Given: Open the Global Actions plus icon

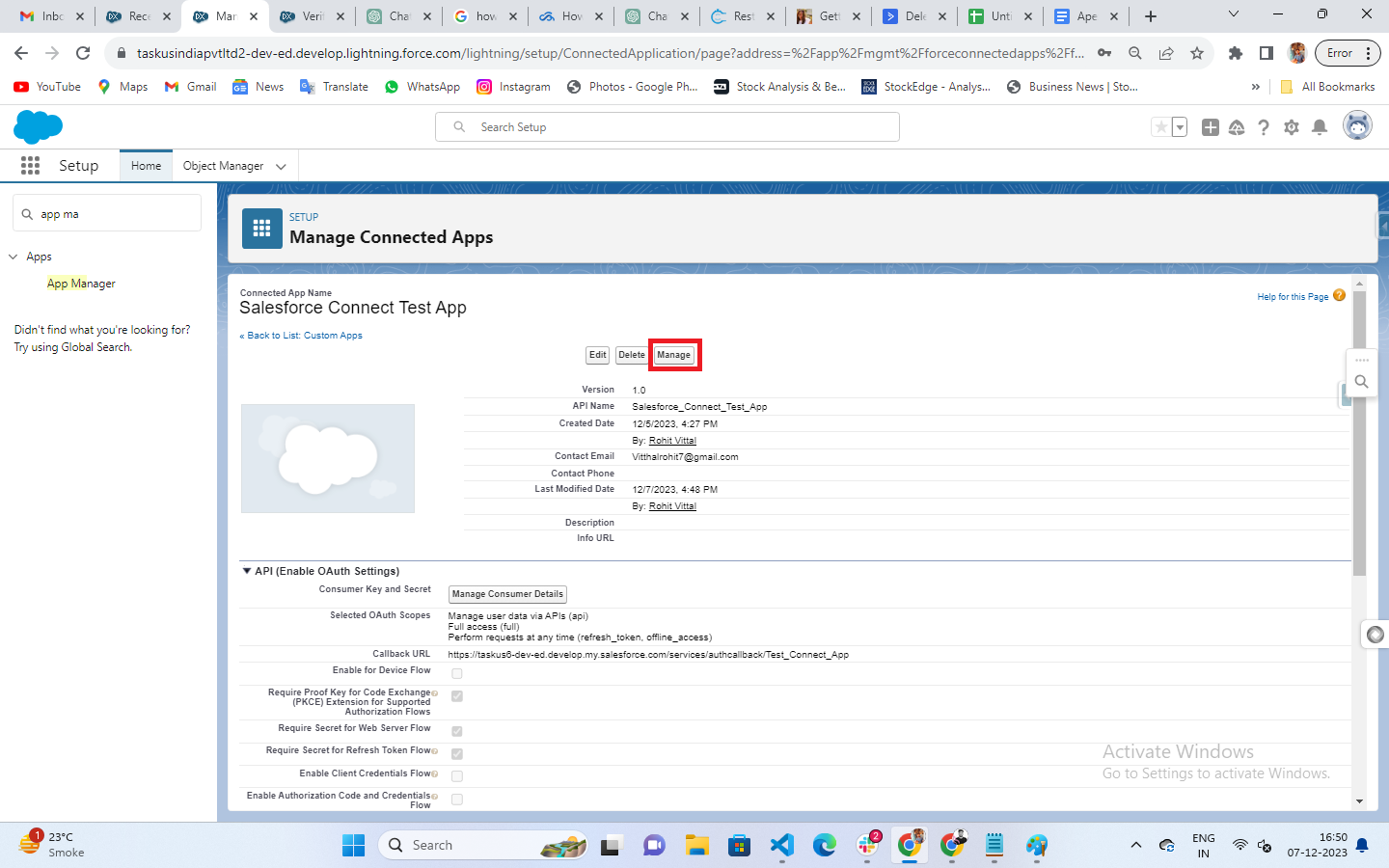Looking at the screenshot, I should point(1211,127).
